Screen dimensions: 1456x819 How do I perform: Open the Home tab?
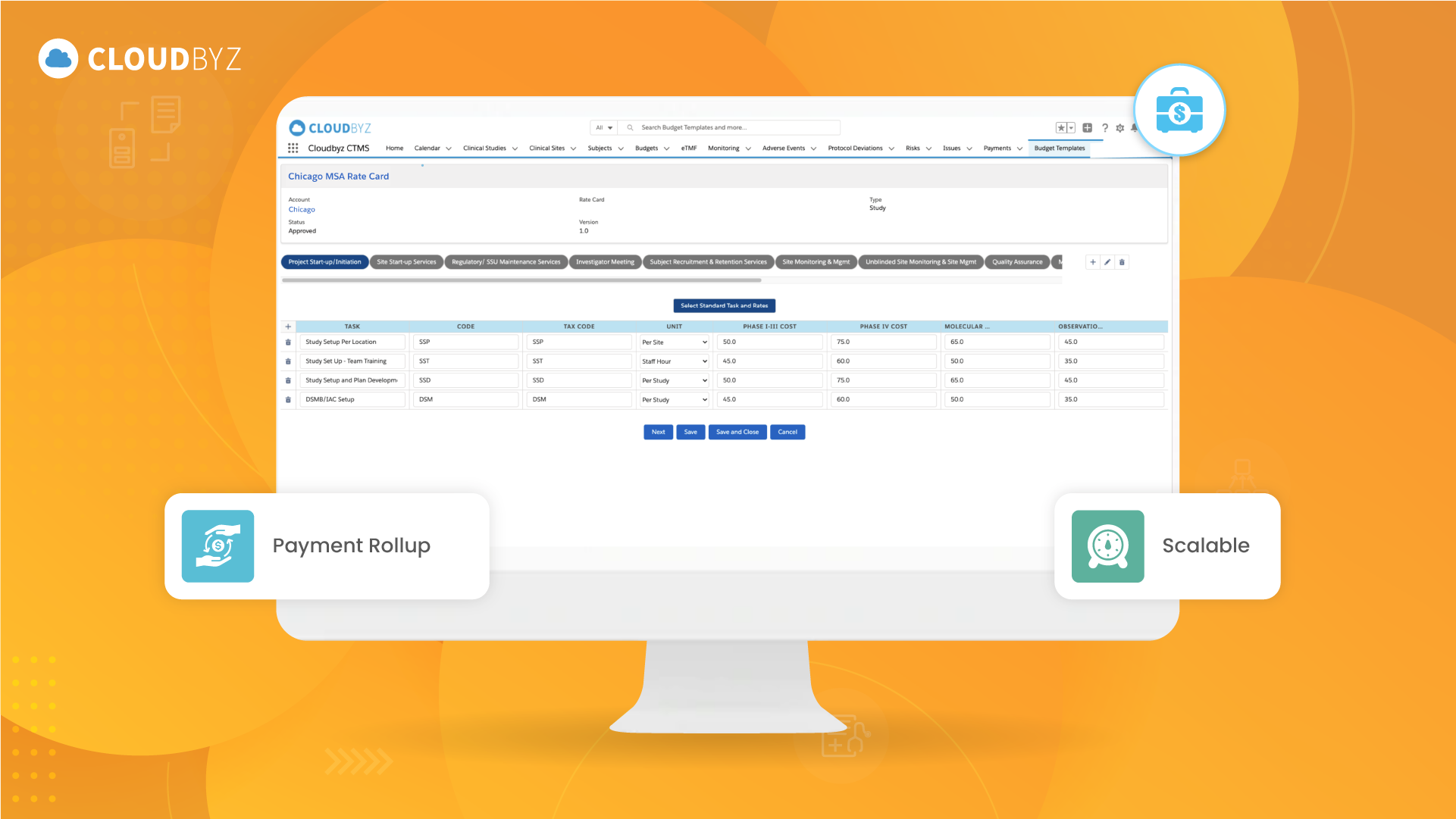point(394,148)
